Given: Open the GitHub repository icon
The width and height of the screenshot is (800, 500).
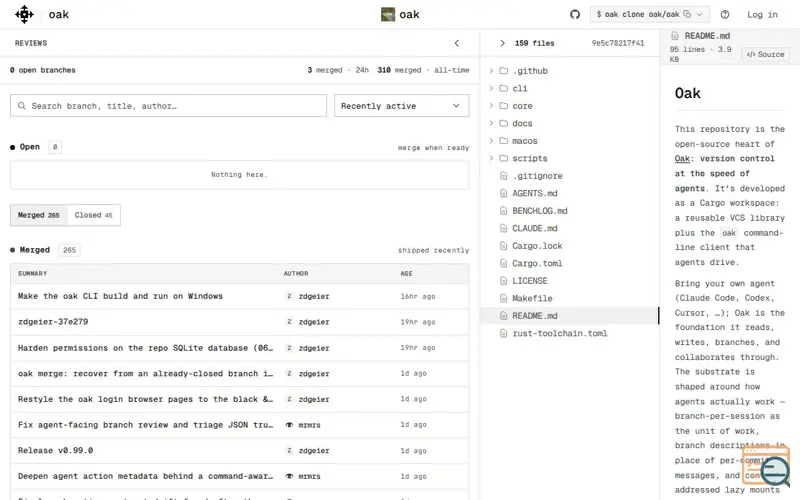Looking at the screenshot, I should click(x=575, y=14).
